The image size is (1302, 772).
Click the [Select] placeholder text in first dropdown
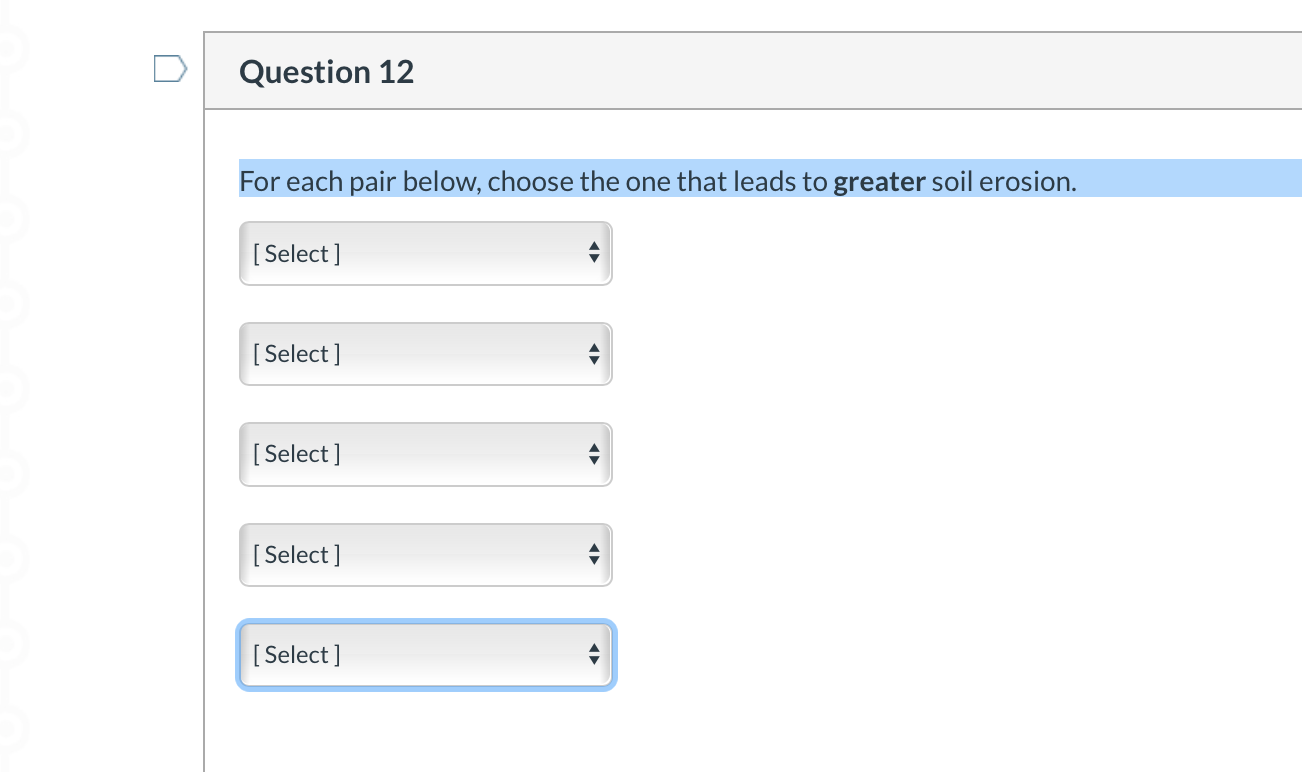296,253
